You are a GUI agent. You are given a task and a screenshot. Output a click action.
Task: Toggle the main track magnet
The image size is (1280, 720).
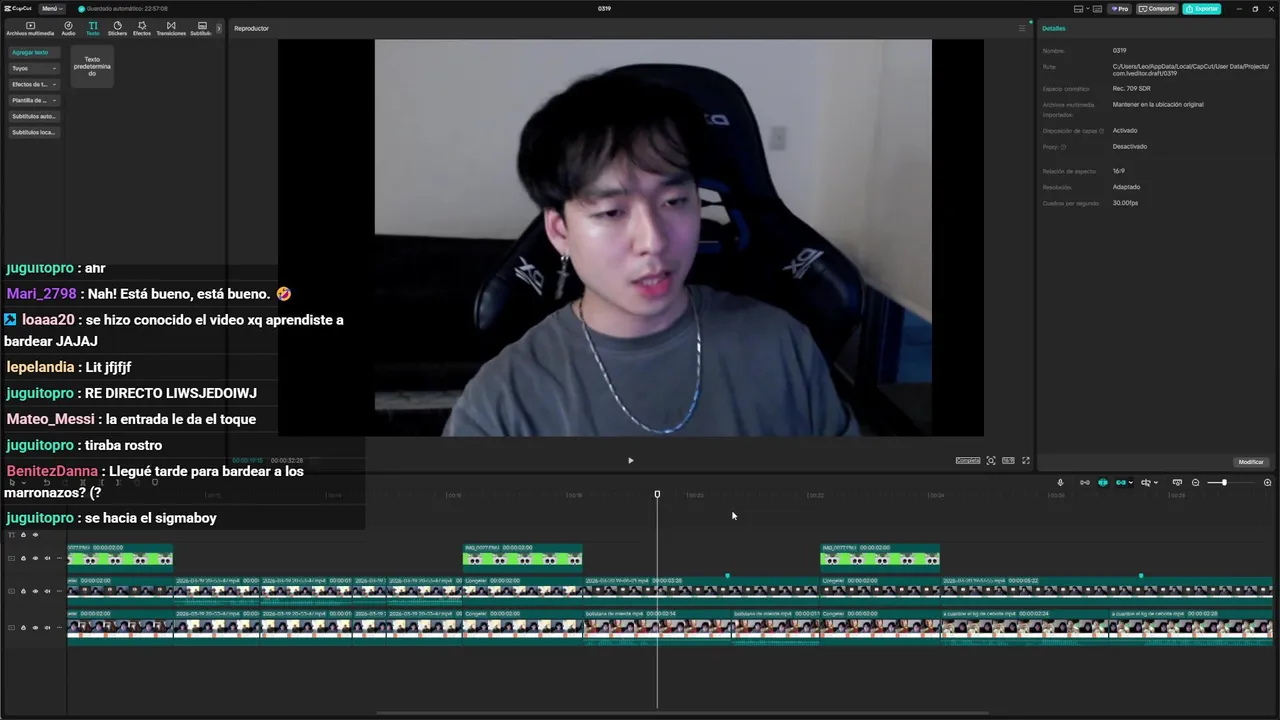pyautogui.click(x=1085, y=482)
